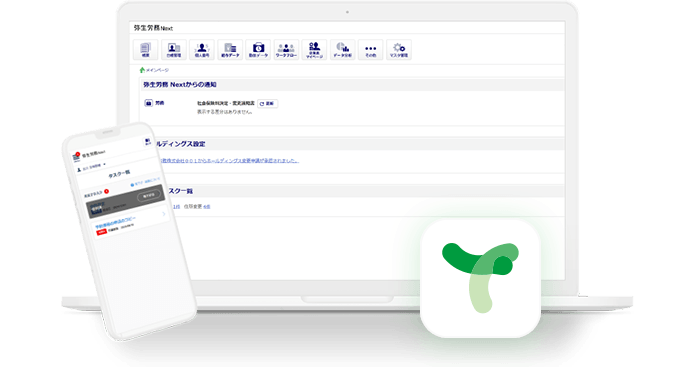This screenshot has height=367, width=693.
Task: Click the green home arrow icon
Action: point(142,70)
